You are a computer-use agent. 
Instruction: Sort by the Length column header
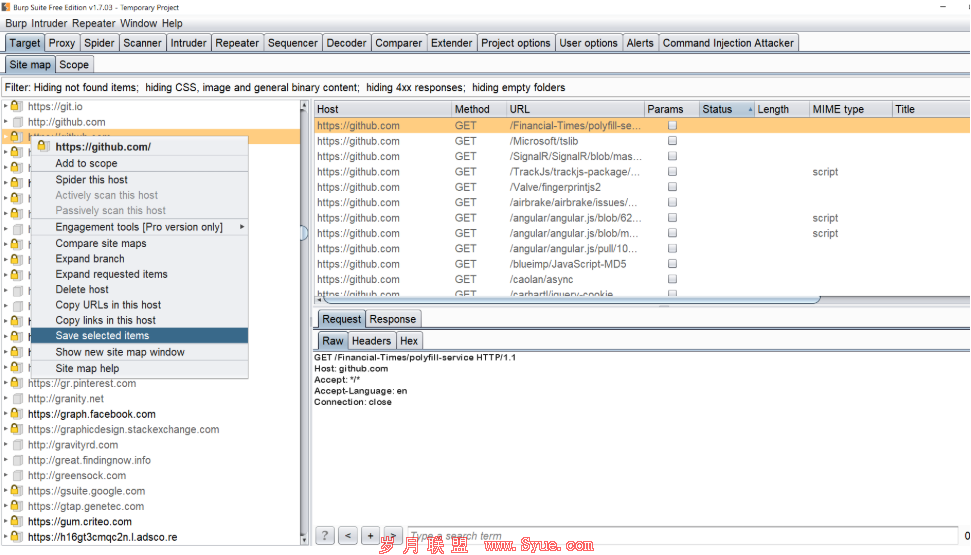click(782, 109)
